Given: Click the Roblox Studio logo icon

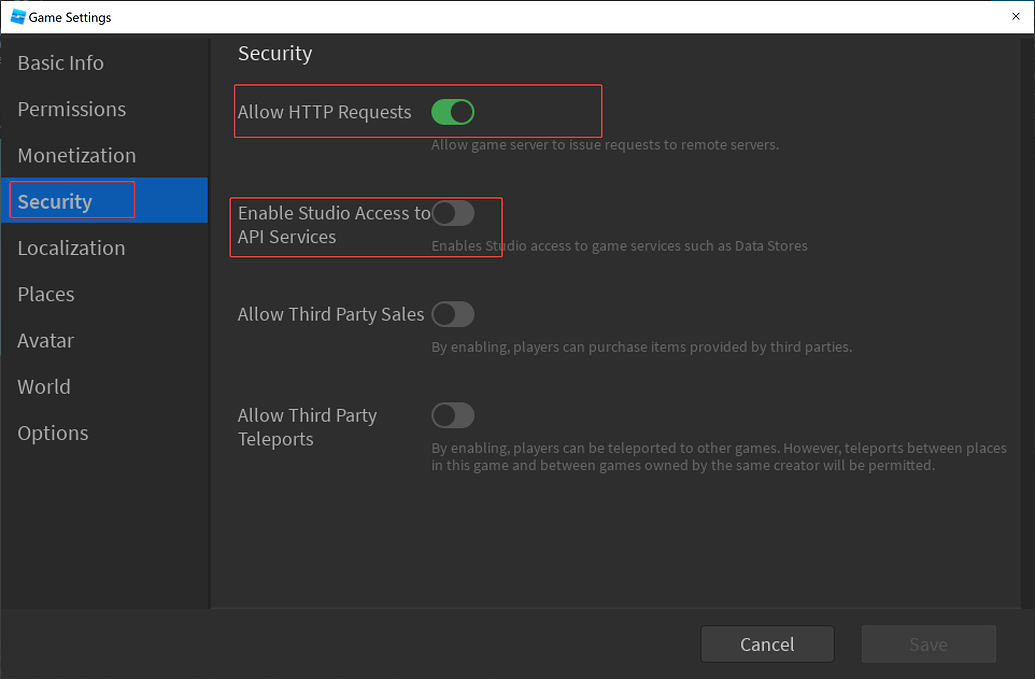Looking at the screenshot, I should pyautogui.click(x=18, y=16).
